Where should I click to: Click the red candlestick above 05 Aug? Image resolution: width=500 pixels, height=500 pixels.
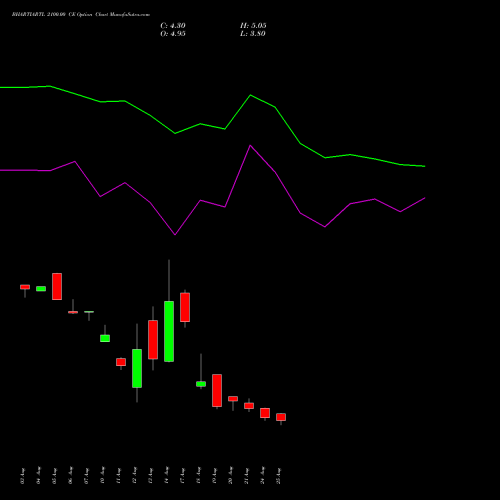click(x=57, y=286)
